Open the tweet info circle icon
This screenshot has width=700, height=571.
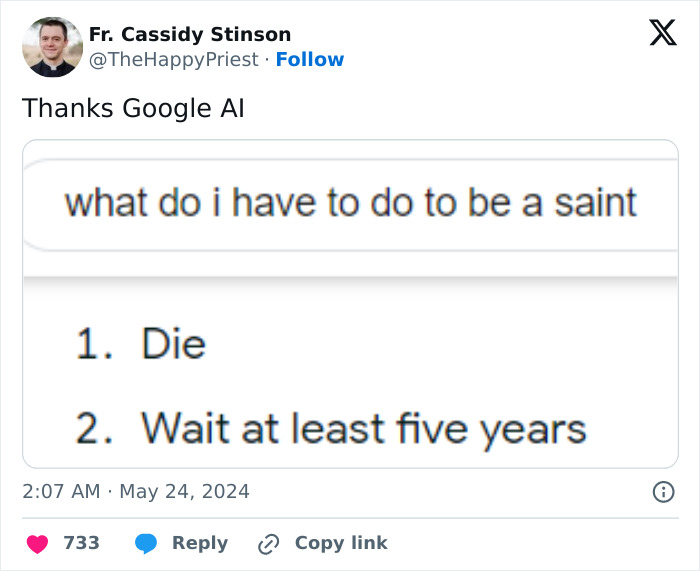click(x=662, y=492)
